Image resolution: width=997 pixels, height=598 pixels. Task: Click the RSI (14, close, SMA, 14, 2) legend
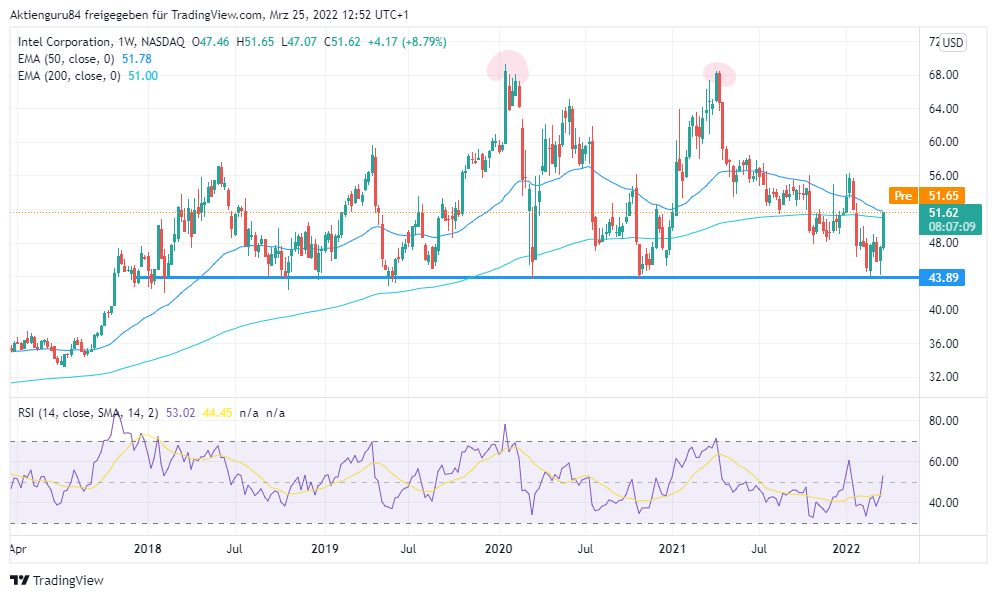[88, 413]
